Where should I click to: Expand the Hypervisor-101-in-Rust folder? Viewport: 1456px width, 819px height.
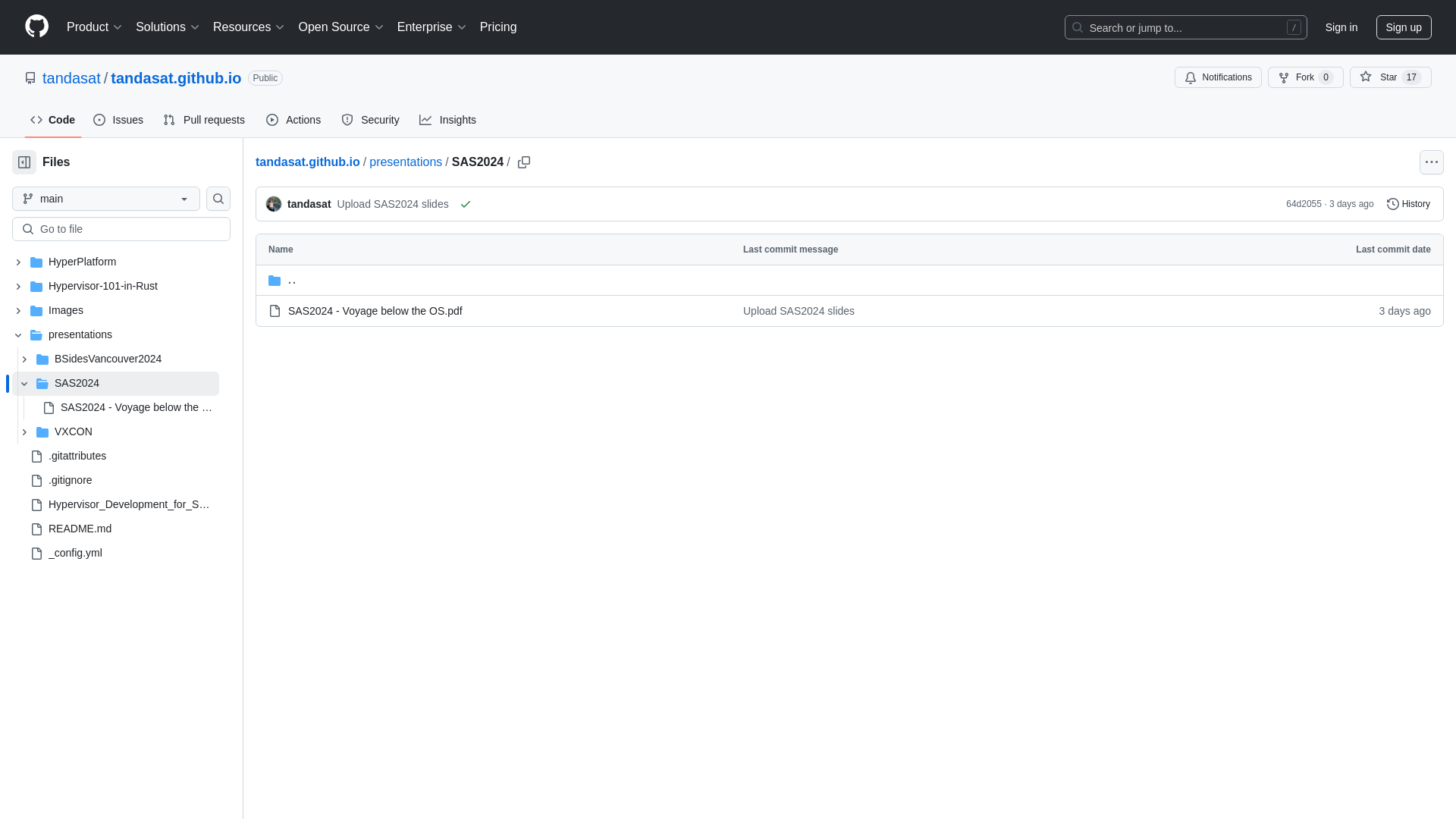[18, 287]
